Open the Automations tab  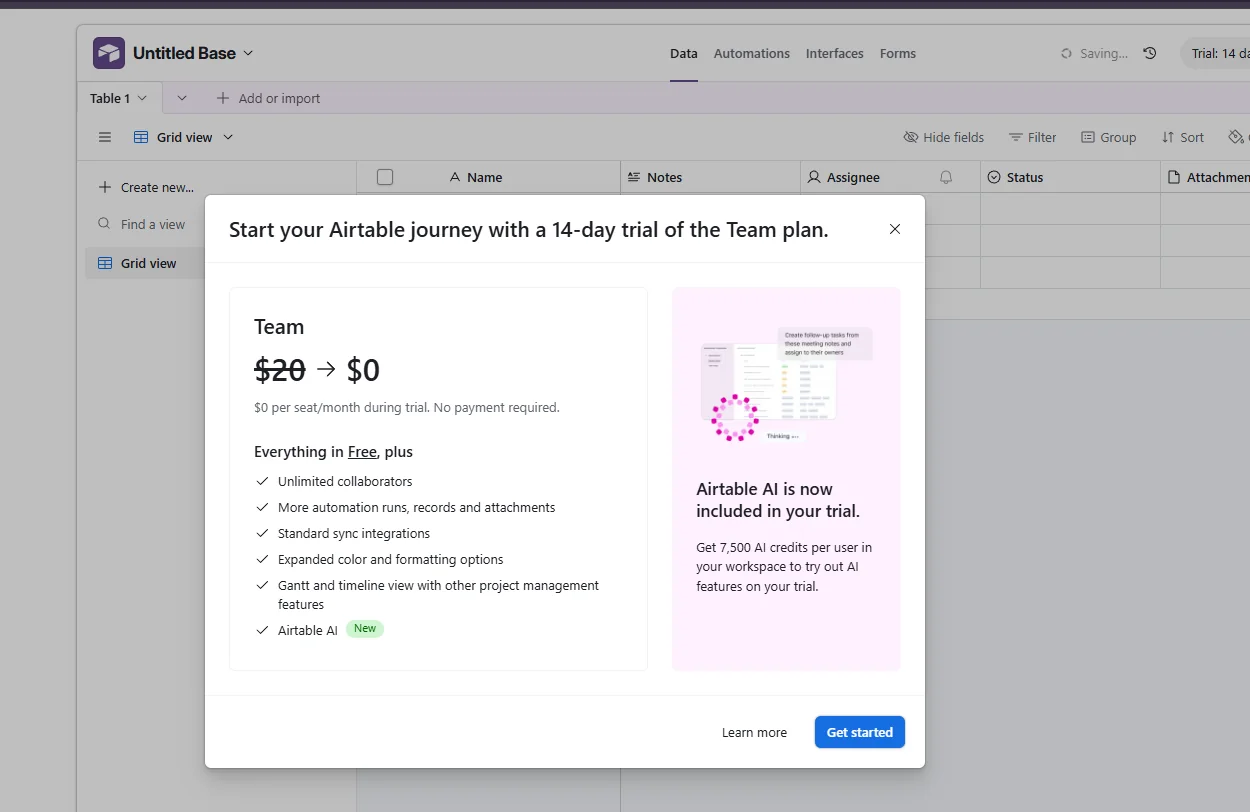pyautogui.click(x=752, y=54)
